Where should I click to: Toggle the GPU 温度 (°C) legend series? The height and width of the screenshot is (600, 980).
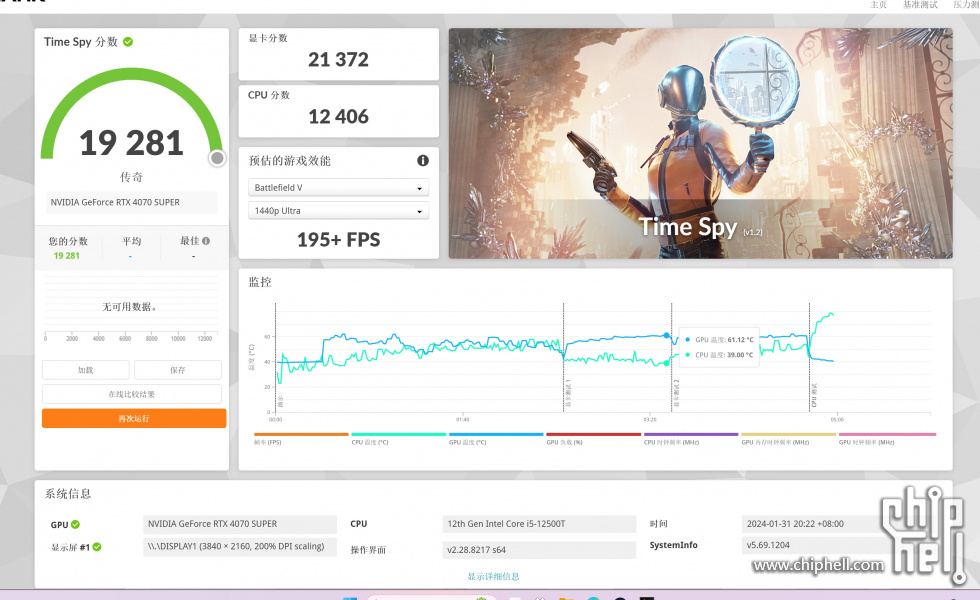[496, 438]
